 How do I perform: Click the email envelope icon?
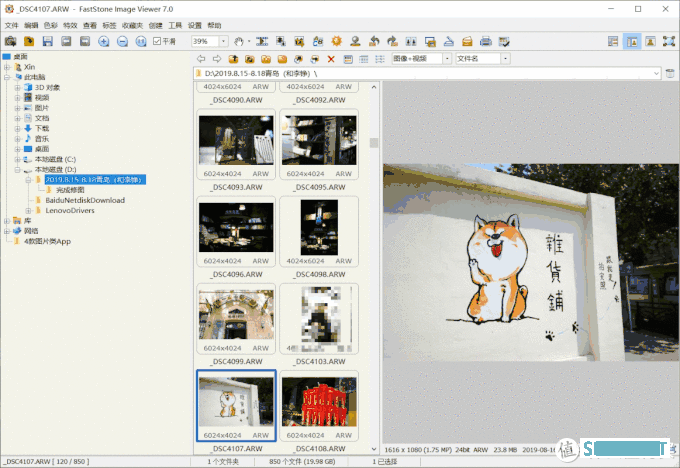[467, 41]
